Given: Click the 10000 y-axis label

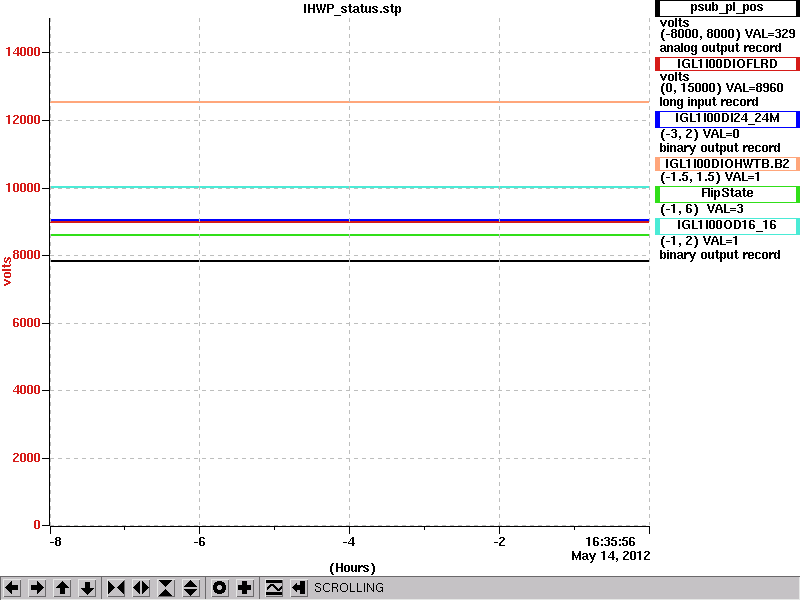Looking at the screenshot, I should [x=22, y=188].
